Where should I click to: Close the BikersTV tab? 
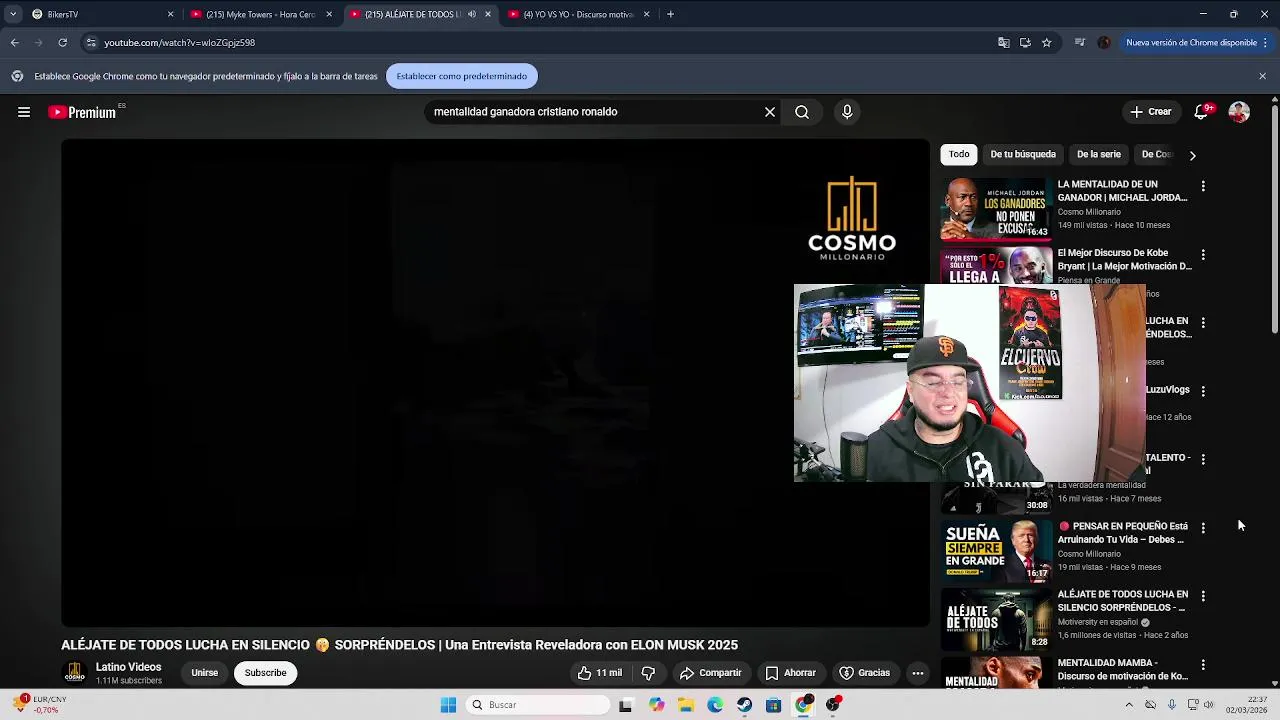(x=170, y=14)
